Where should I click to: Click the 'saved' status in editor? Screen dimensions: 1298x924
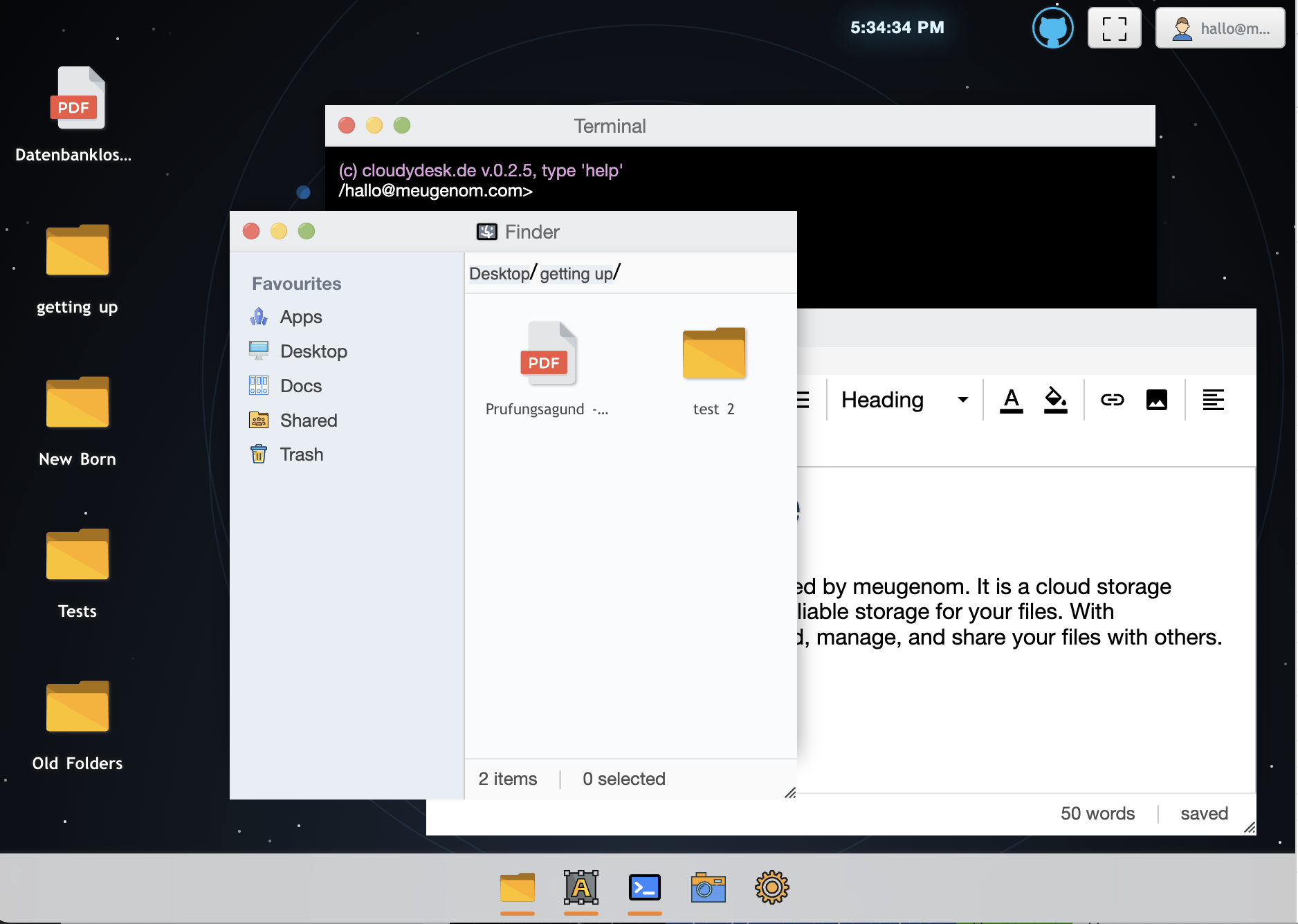point(1204,813)
